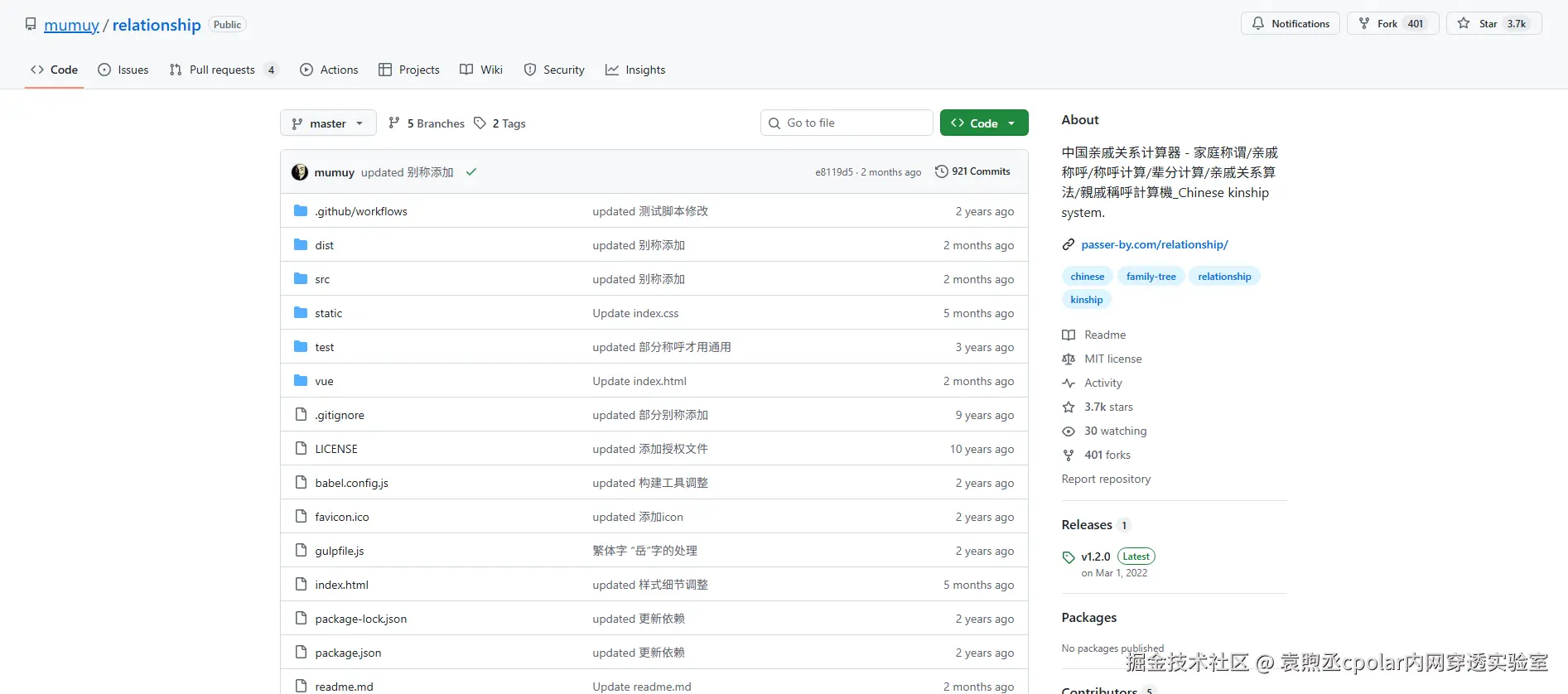Open the commit status green checkmark
The height and width of the screenshot is (694, 1568).
click(471, 172)
